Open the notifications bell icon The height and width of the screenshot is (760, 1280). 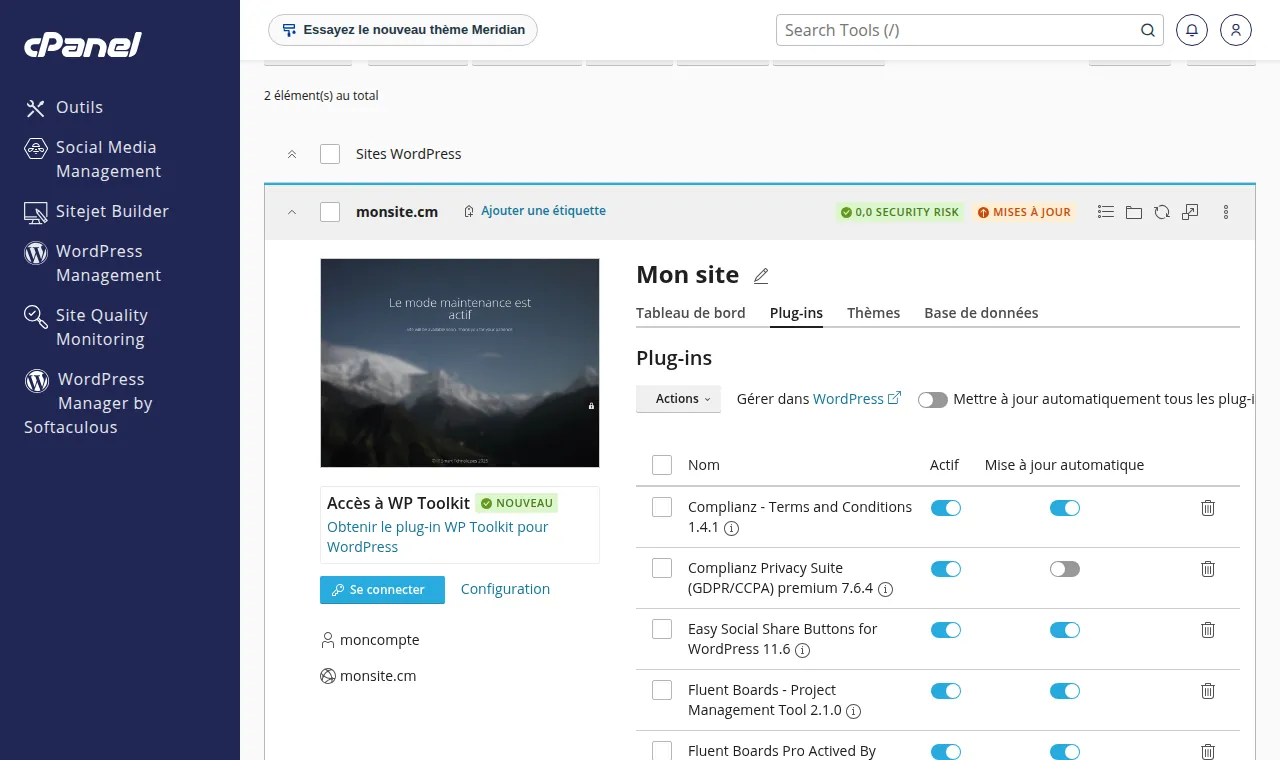(1192, 30)
